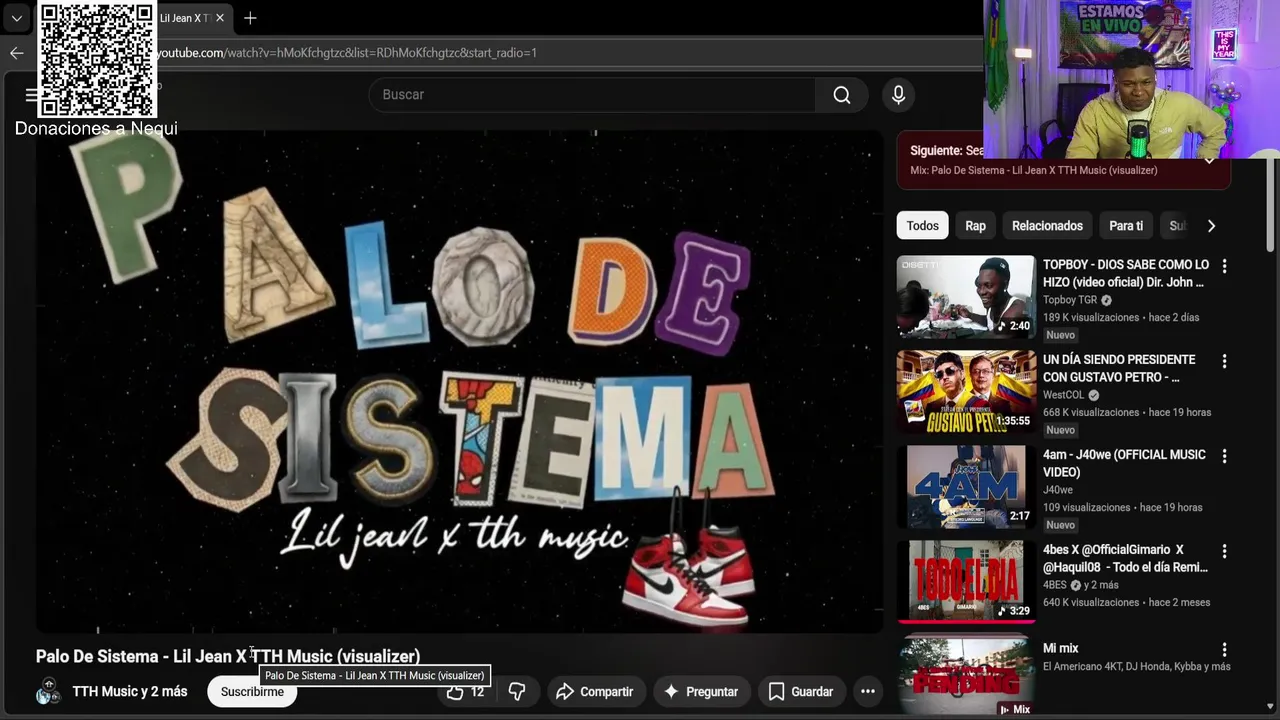1280x720 pixels.
Task: Open options menu for Mi mix
Action: 1224,650
